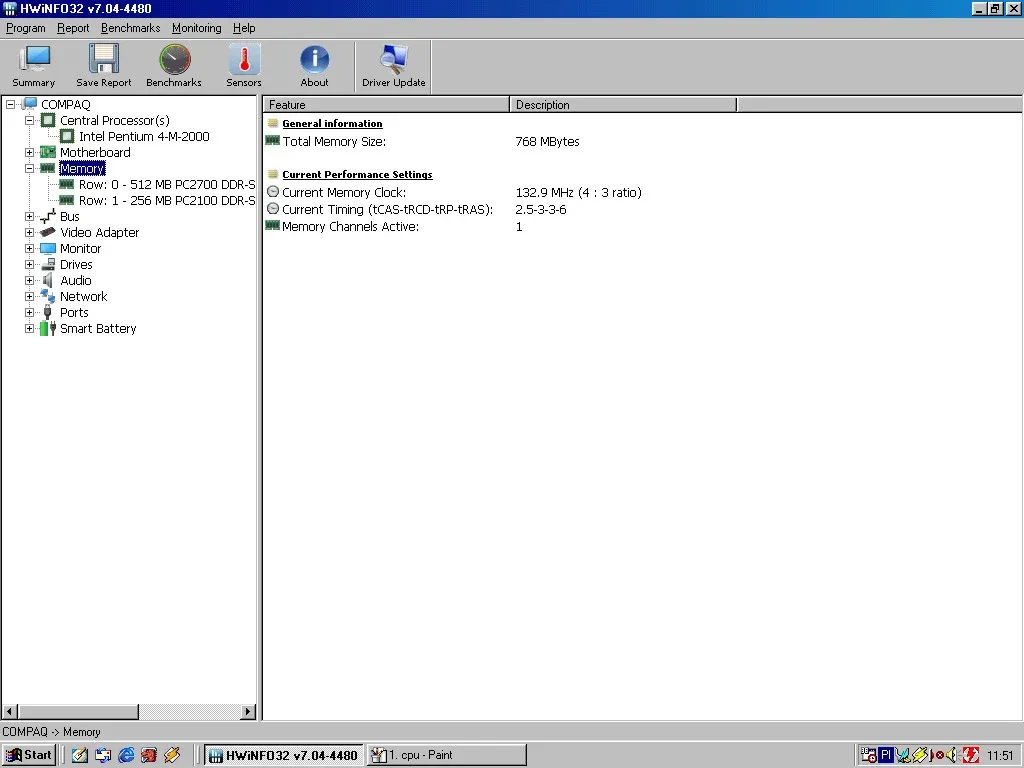Expand the Ports branch

[x=29, y=312]
